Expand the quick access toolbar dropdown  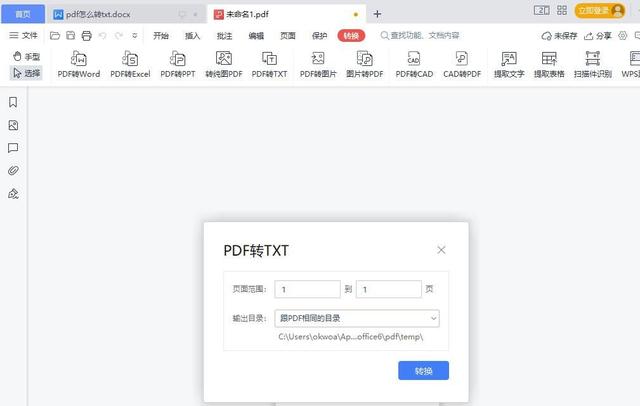coord(135,36)
